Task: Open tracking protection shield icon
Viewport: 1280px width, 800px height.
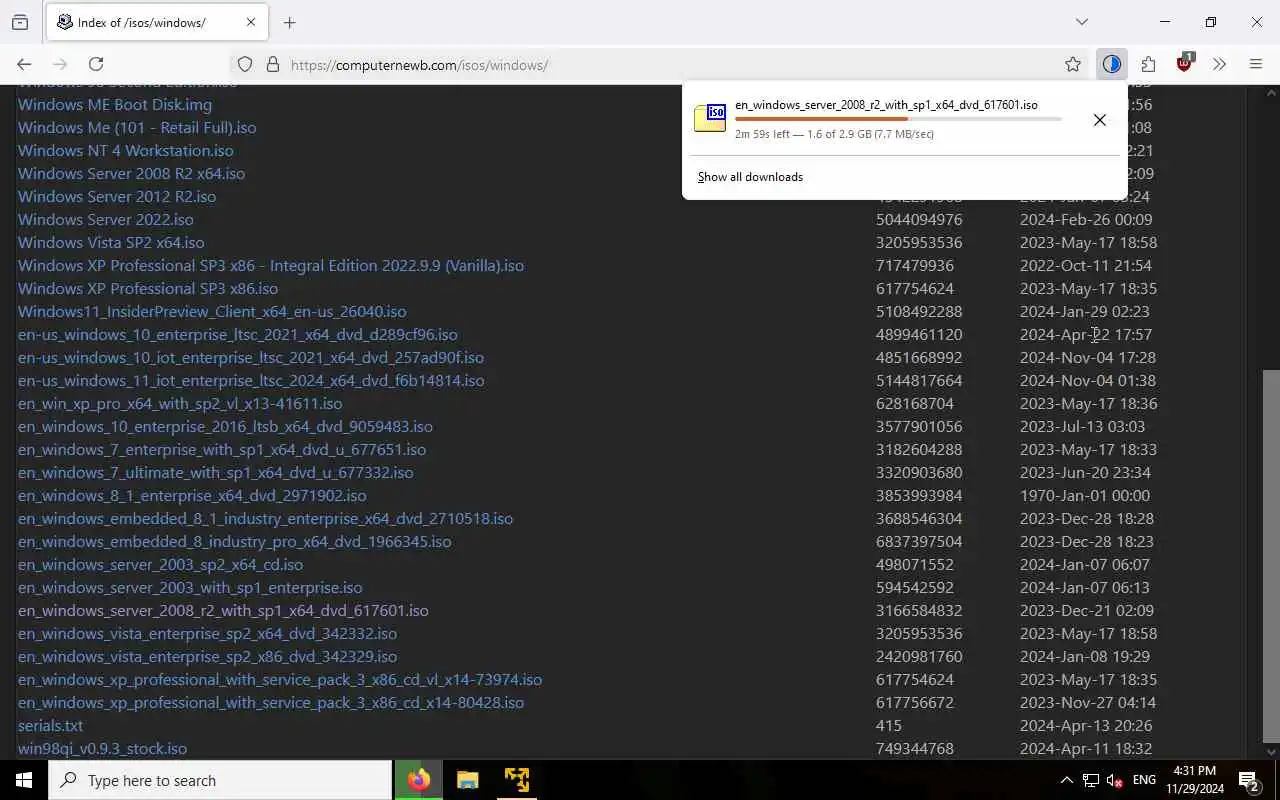Action: click(x=245, y=65)
